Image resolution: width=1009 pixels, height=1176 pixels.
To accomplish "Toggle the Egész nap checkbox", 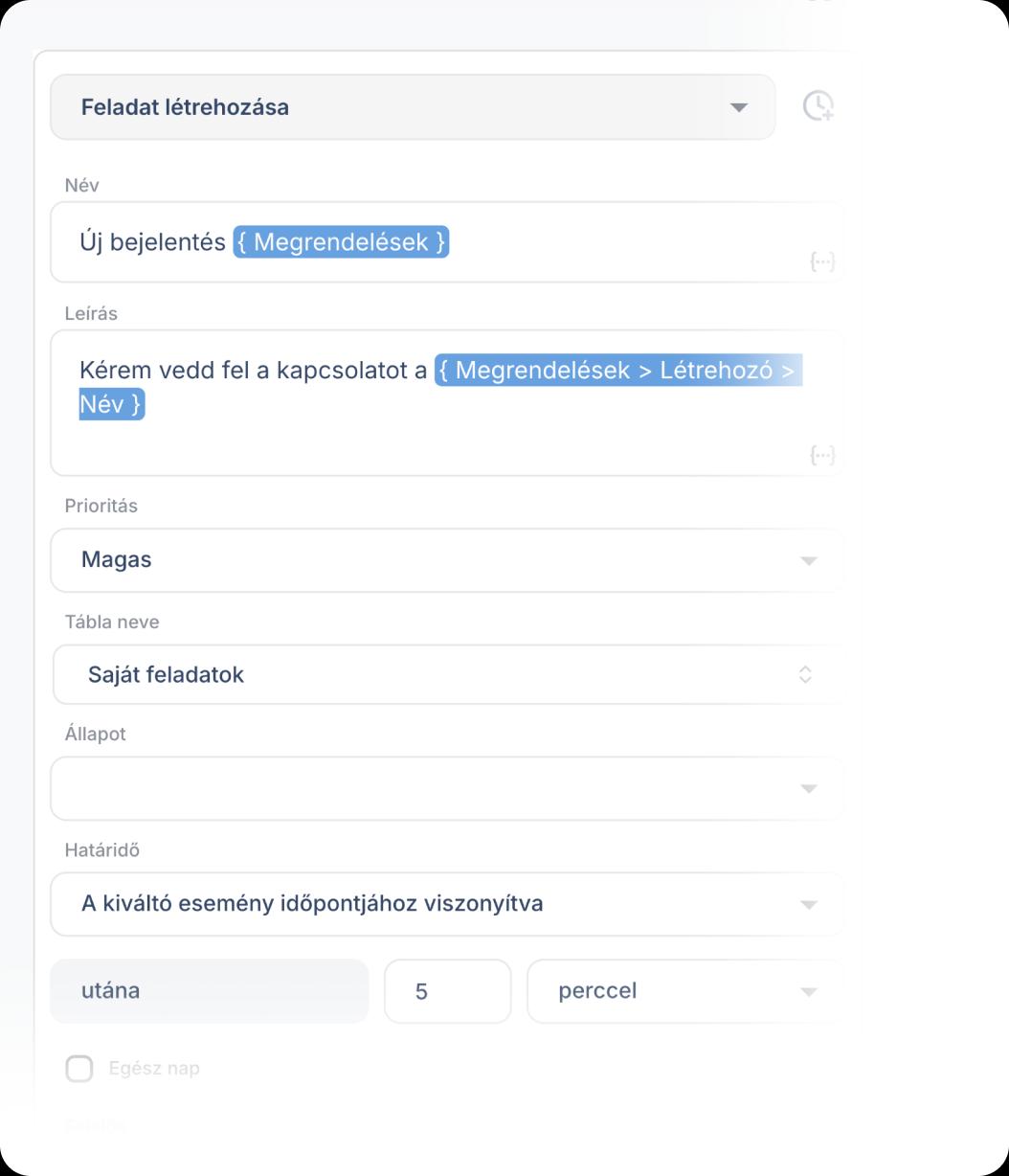I will click(79, 1069).
